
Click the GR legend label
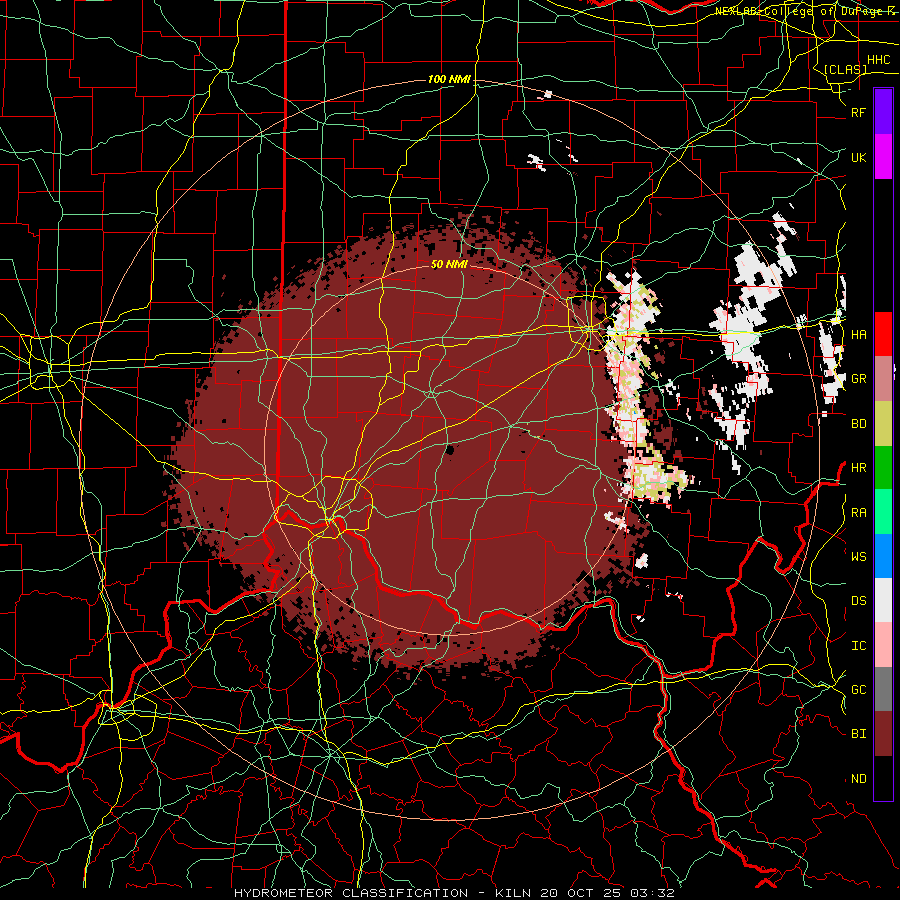[x=858, y=379]
